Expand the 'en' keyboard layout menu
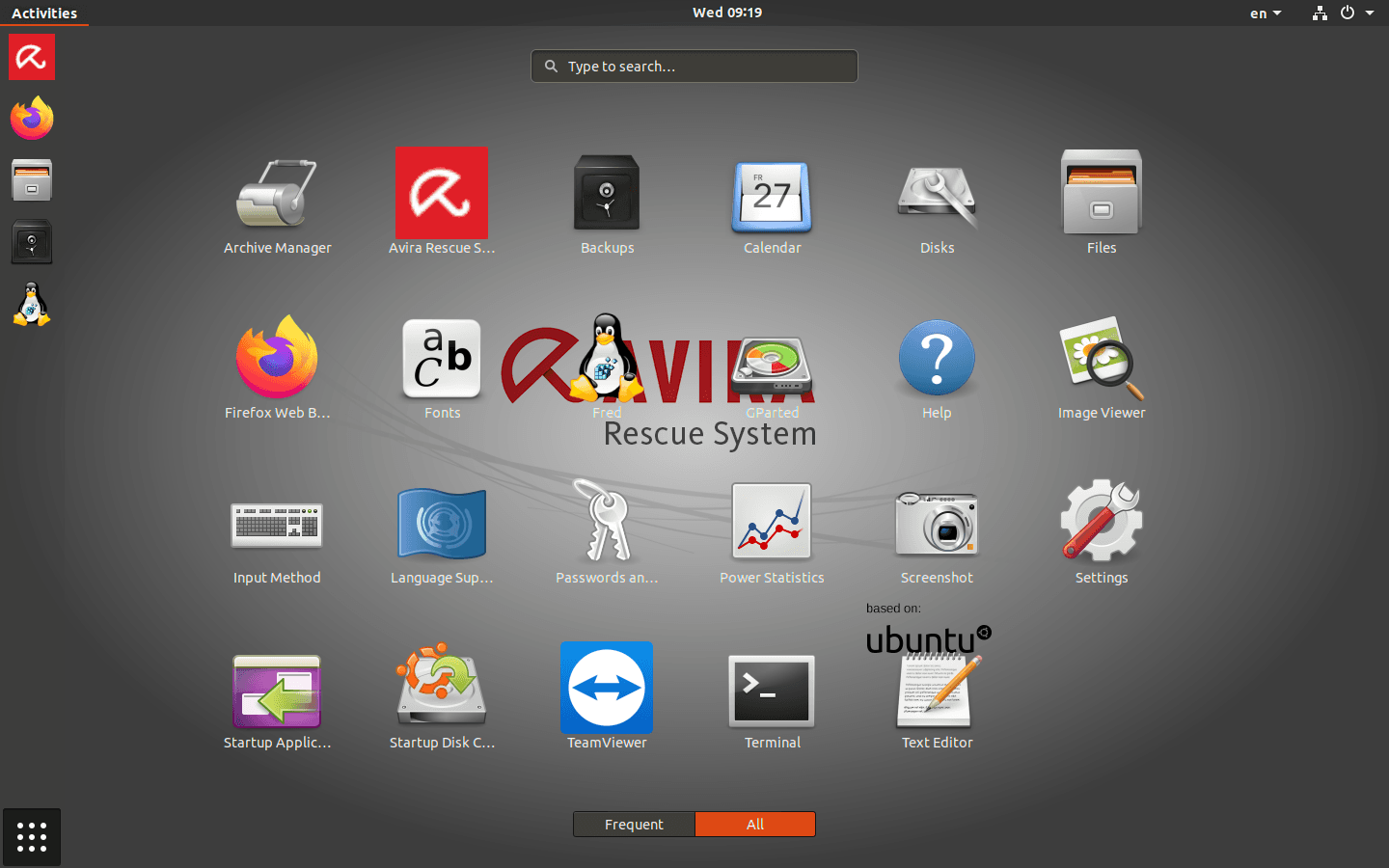The width and height of the screenshot is (1389, 868). (1266, 13)
